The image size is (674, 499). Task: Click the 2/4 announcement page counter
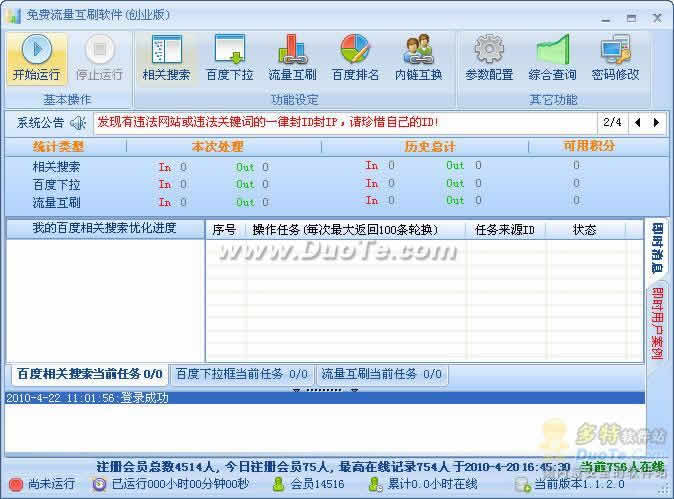coord(612,122)
